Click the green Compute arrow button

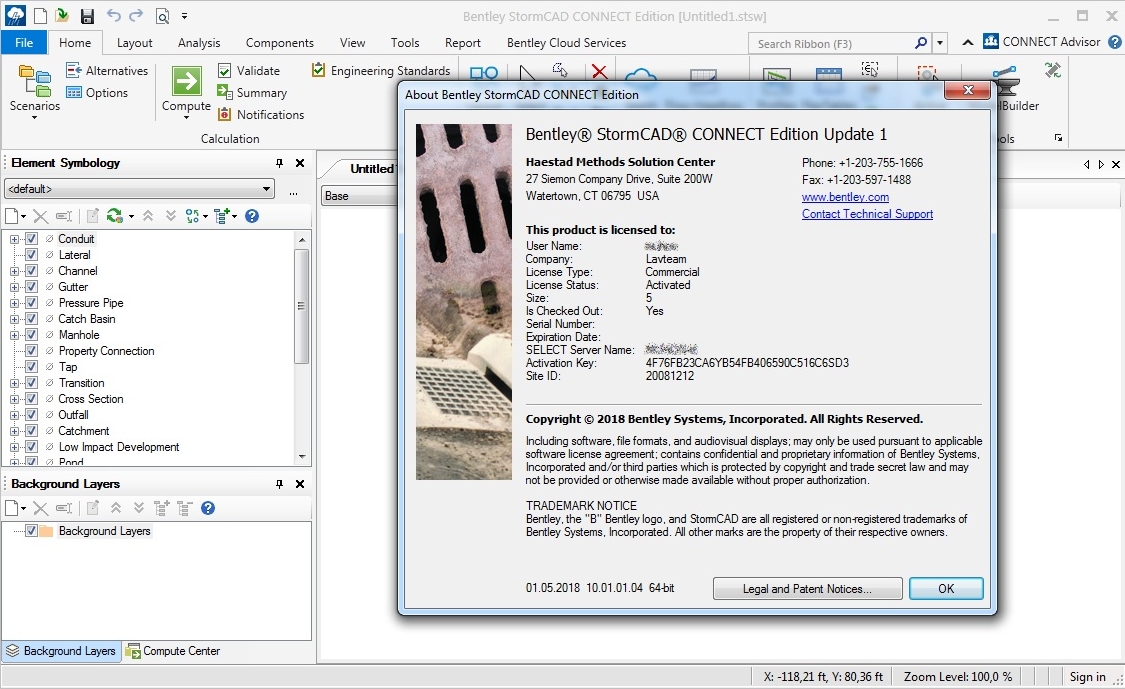[x=187, y=81]
